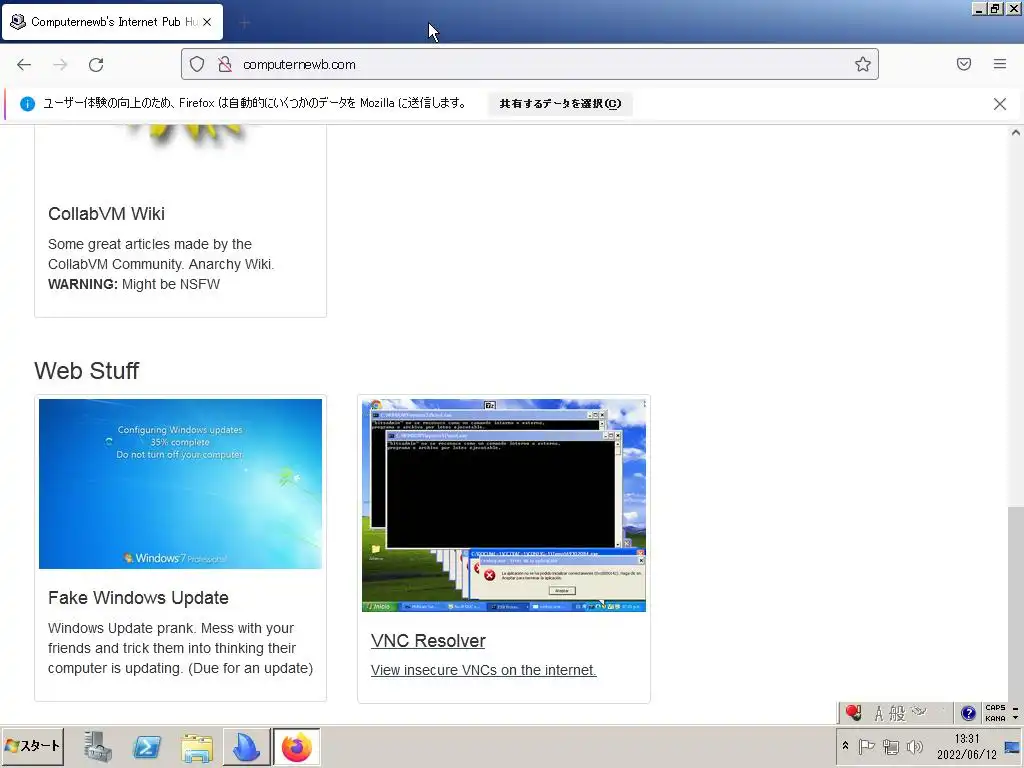This screenshot has width=1024, height=768.
Task: Open the language bar help question icon
Action: (x=968, y=712)
